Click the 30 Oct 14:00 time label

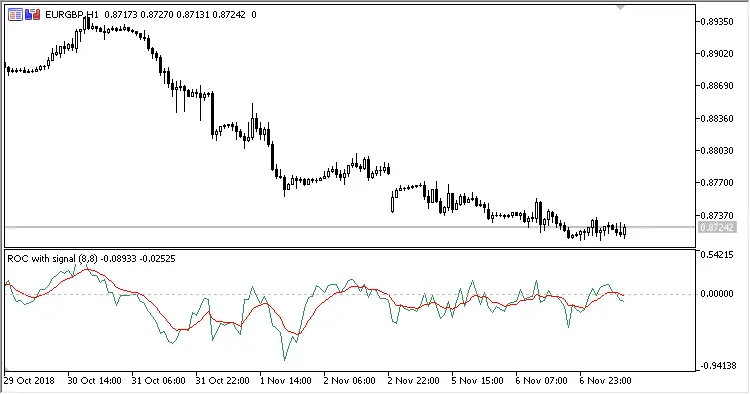(94, 381)
